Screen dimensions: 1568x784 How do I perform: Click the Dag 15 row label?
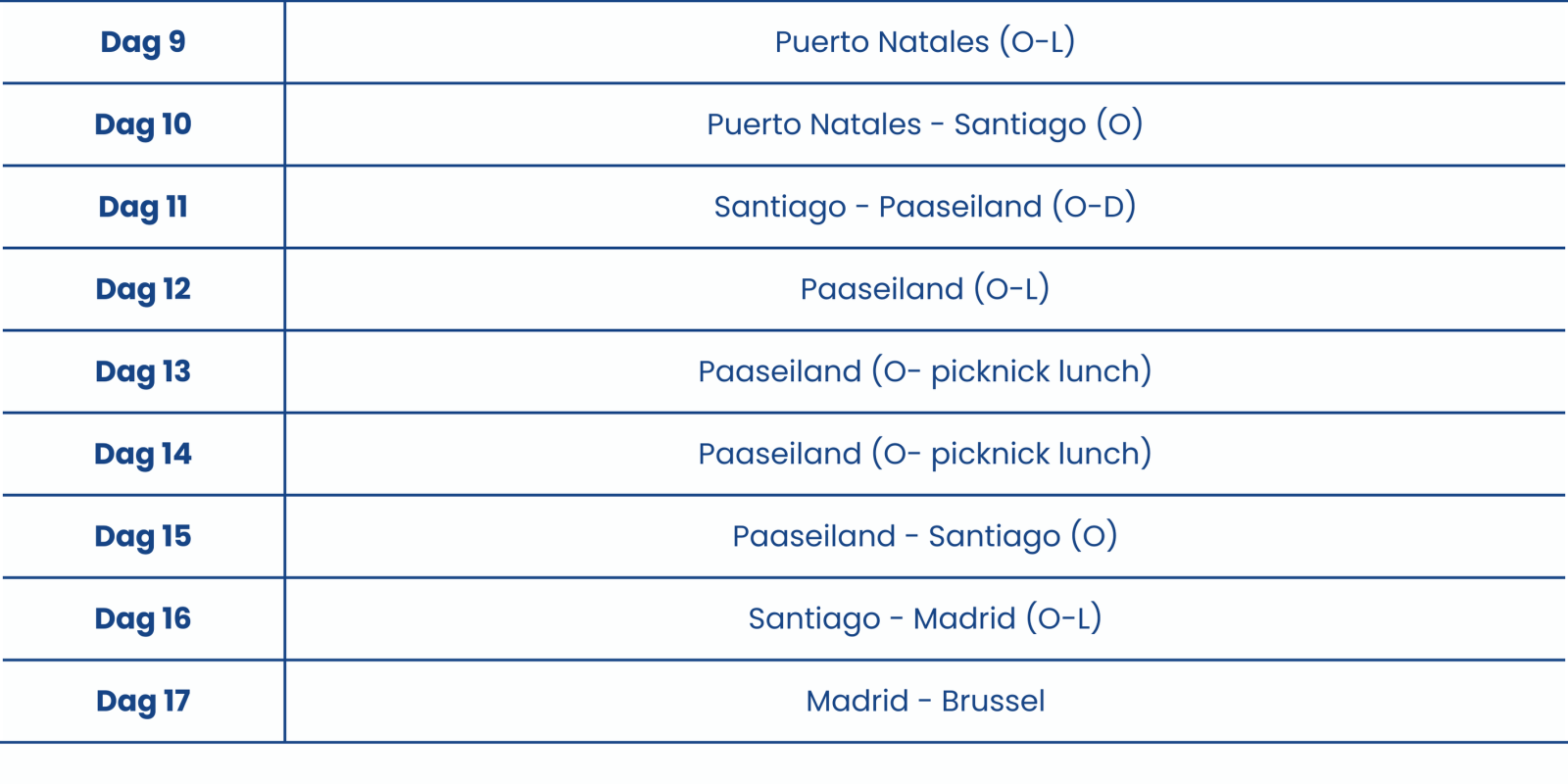(x=143, y=536)
